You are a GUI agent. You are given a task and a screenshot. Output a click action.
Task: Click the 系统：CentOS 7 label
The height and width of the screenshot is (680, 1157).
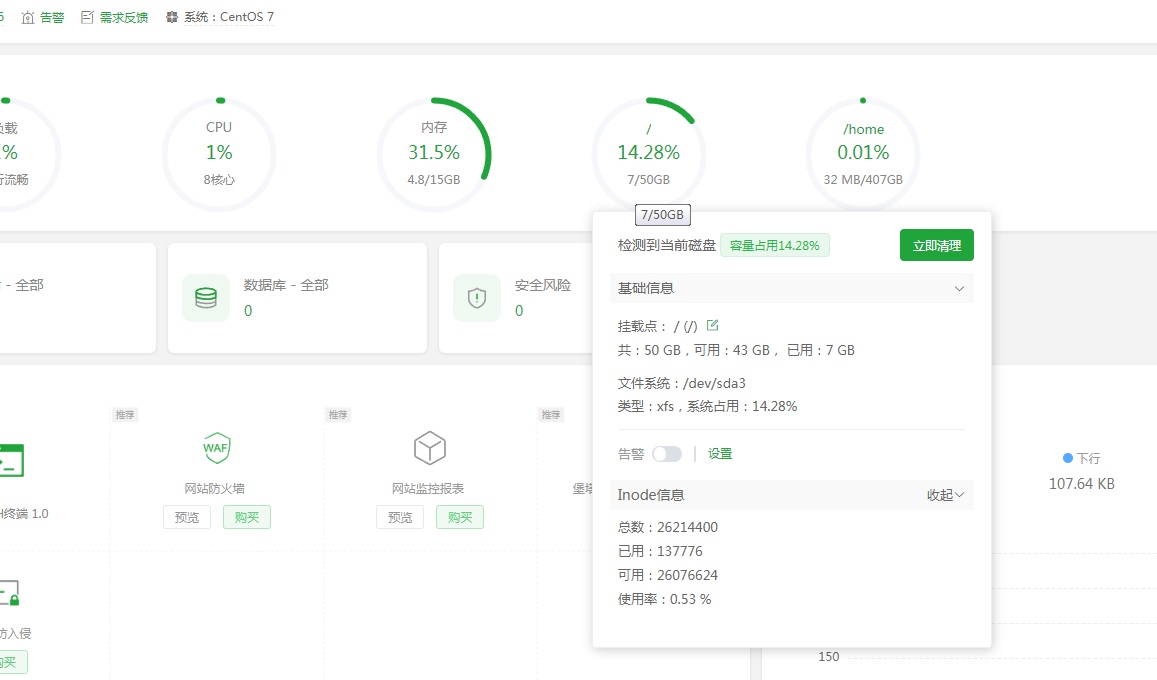(229, 17)
